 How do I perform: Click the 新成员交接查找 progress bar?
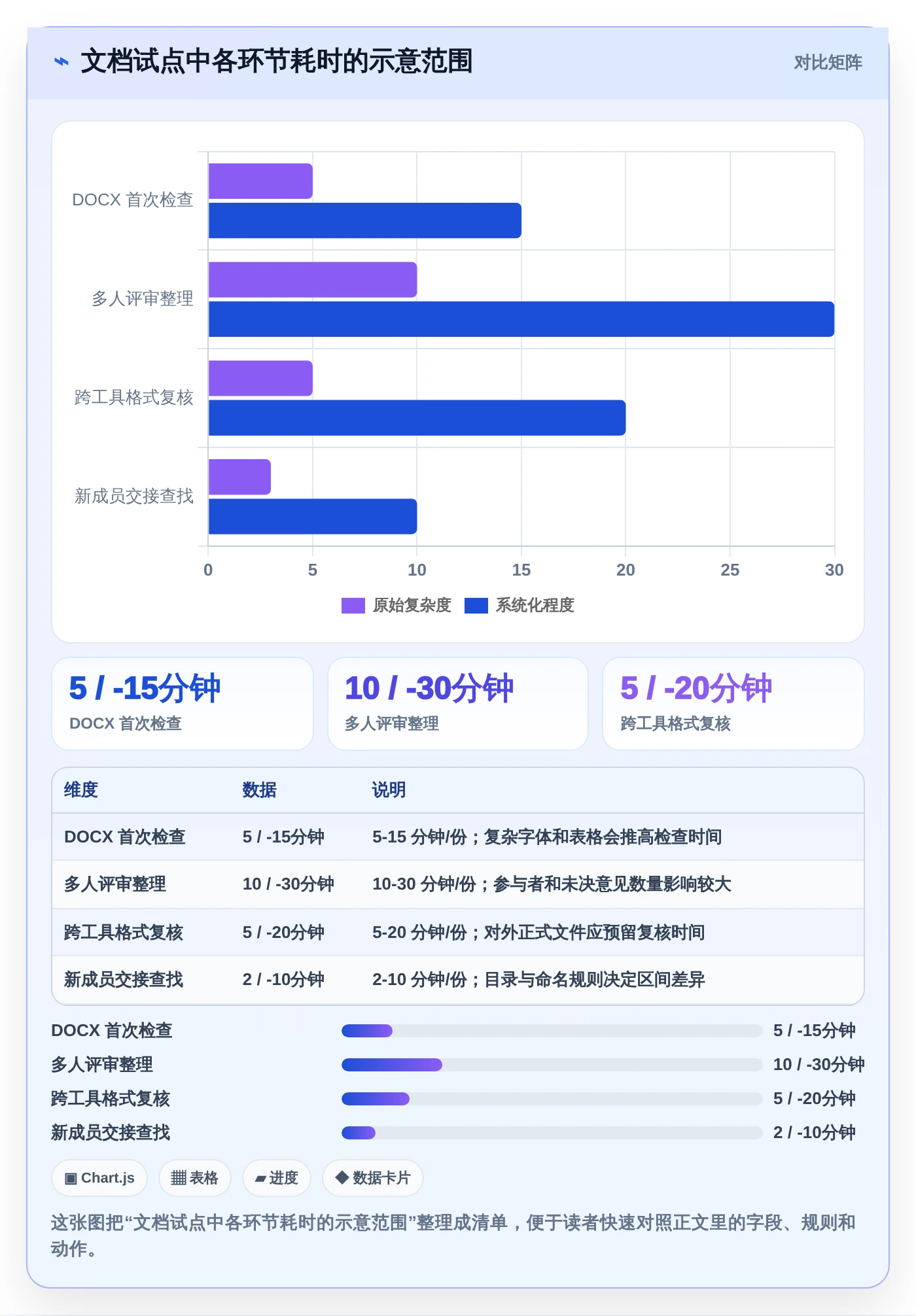click(552, 1133)
